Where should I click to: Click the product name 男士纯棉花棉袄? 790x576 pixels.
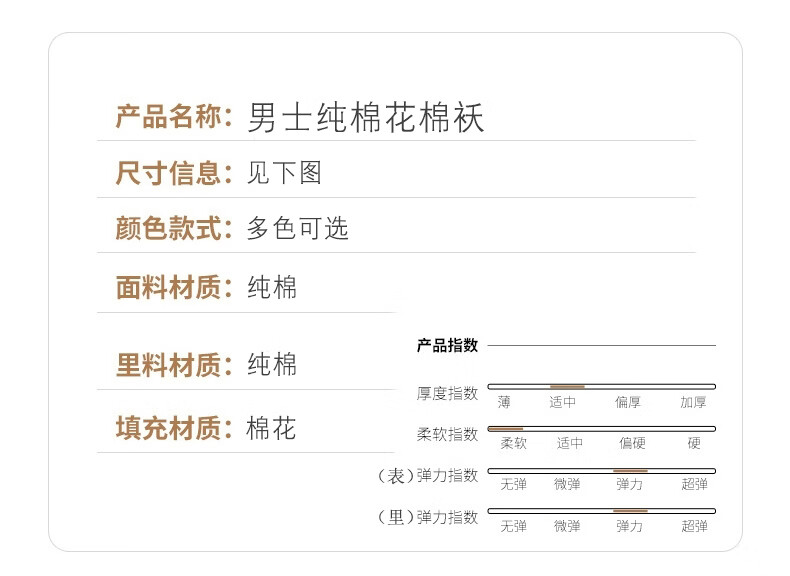click(x=366, y=118)
